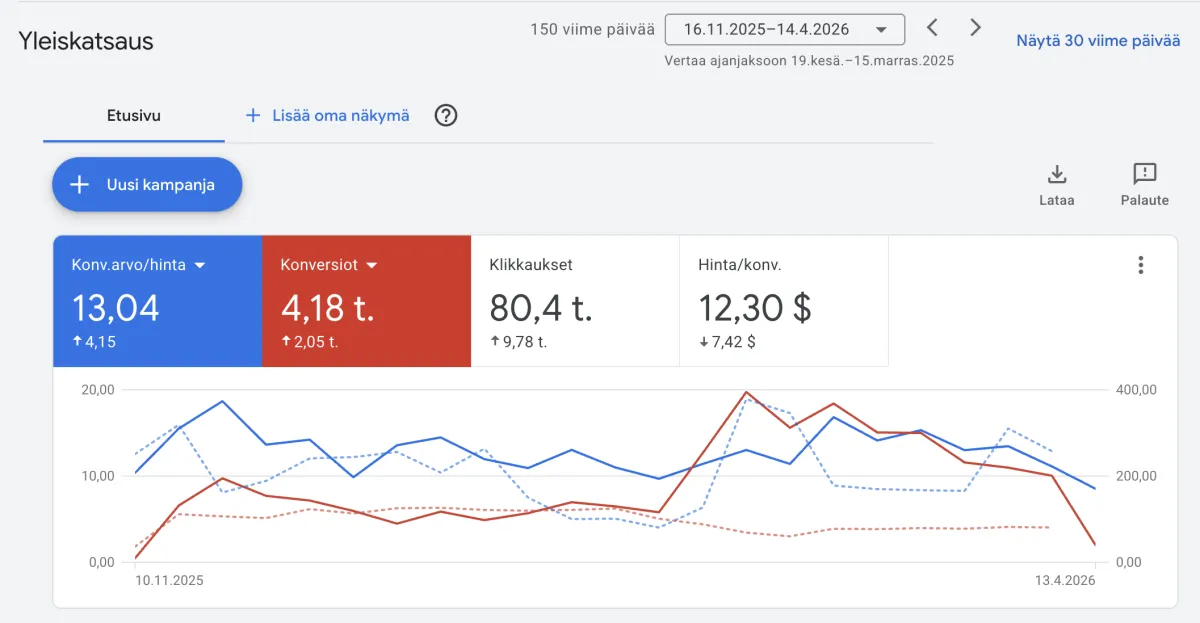1200x623 pixels.
Task: Go to next date period arrow
Action: [976, 28]
